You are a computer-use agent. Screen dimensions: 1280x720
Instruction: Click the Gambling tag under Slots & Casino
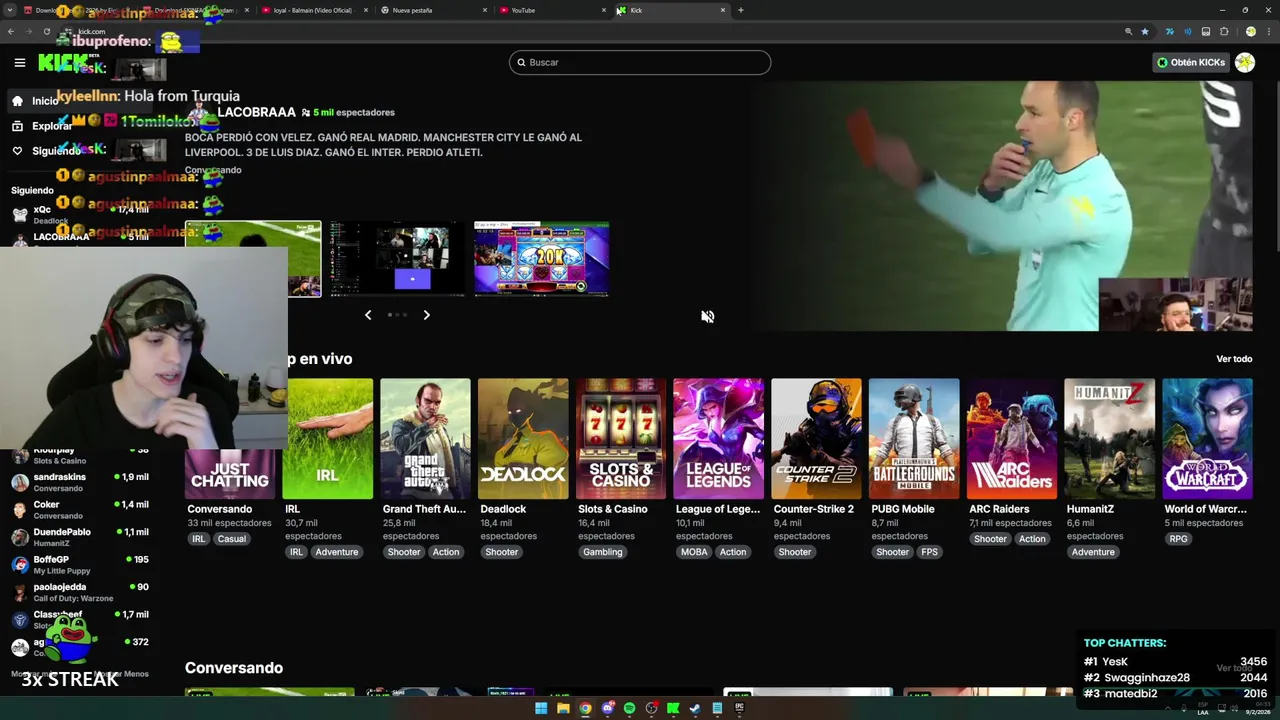click(x=603, y=552)
